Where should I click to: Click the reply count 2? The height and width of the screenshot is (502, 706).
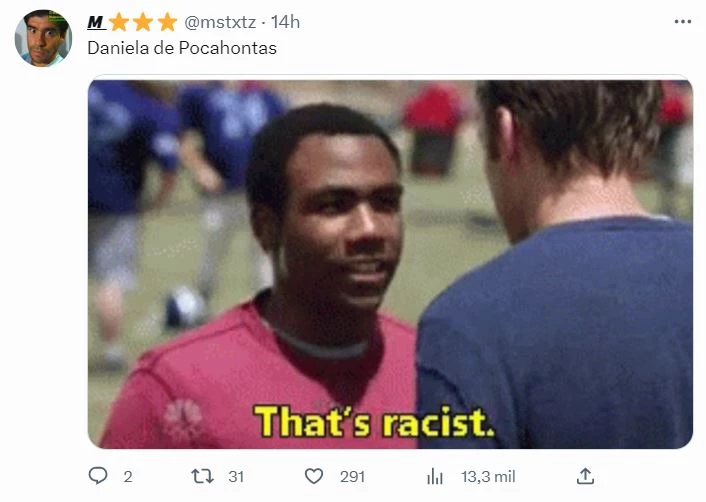pyautogui.click(x=128, y=476)
